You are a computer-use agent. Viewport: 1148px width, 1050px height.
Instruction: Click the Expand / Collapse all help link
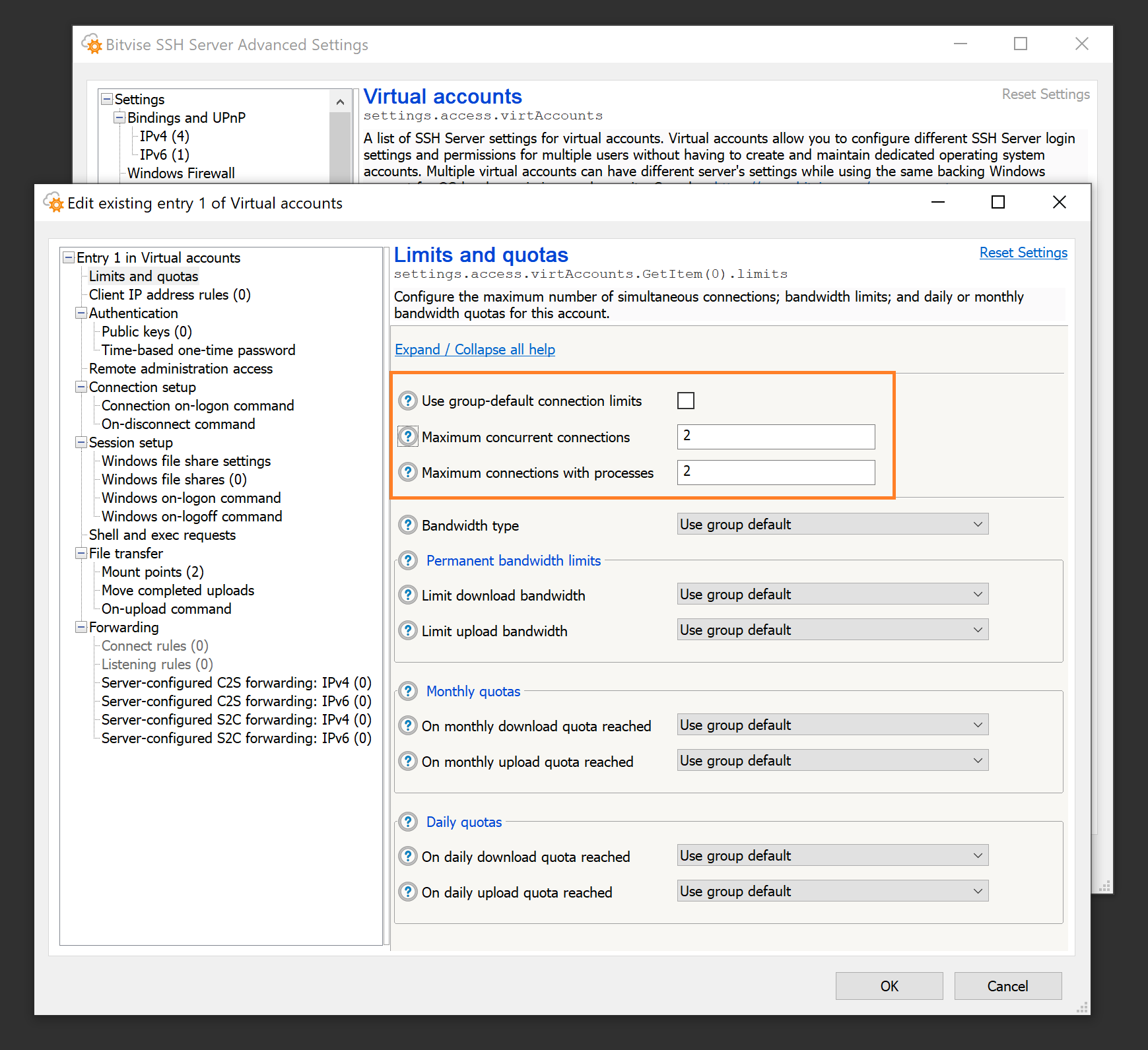click(x=475, y=350)
